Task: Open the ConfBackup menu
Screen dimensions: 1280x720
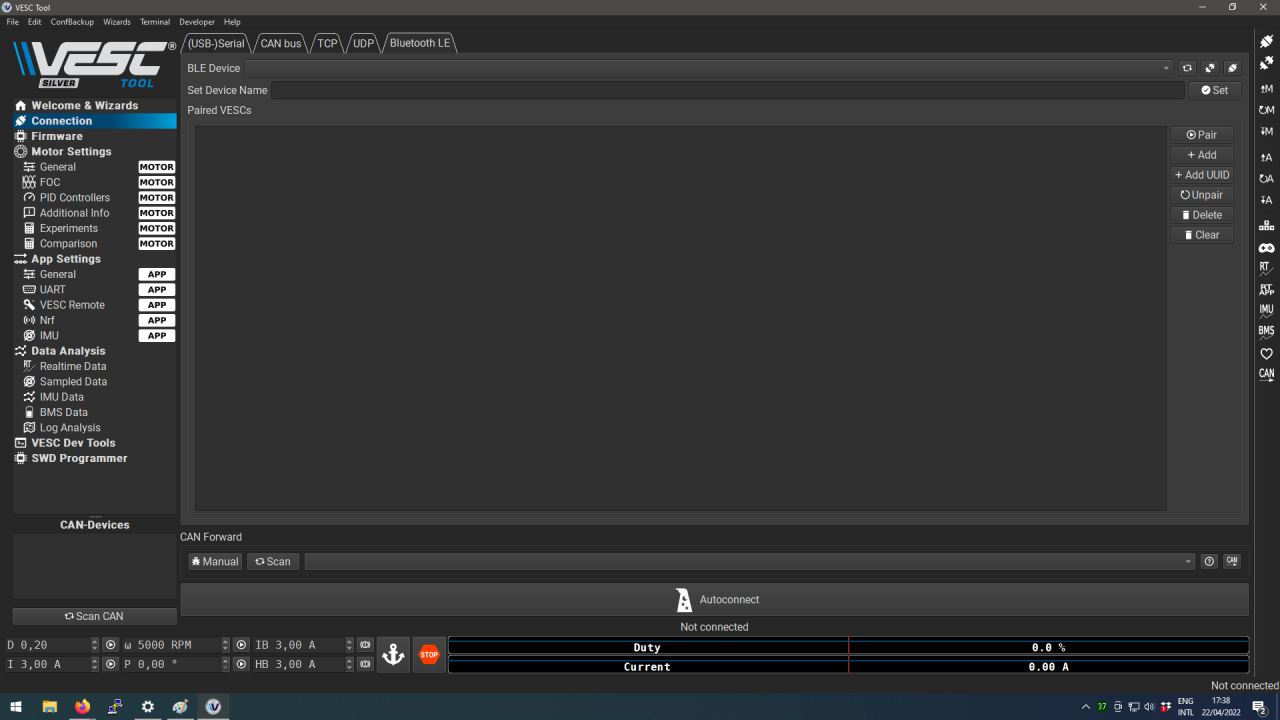Action: pos(72,22)
